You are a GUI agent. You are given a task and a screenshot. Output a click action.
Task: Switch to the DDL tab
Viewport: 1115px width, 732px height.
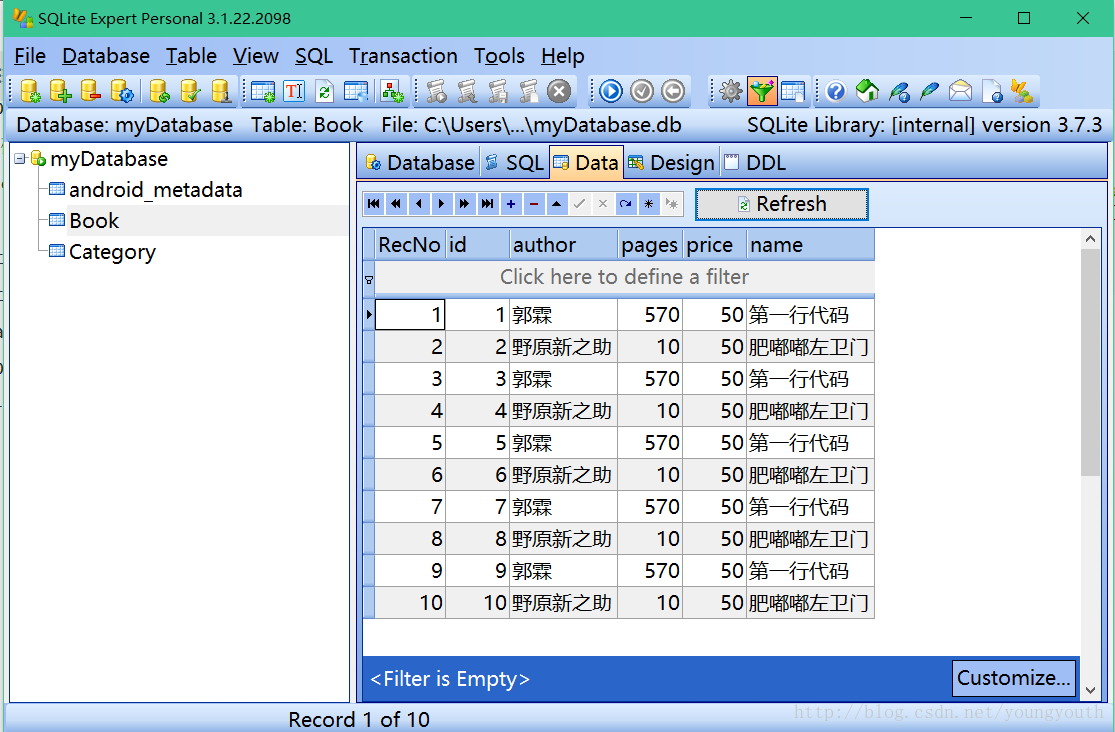point(755,163)
